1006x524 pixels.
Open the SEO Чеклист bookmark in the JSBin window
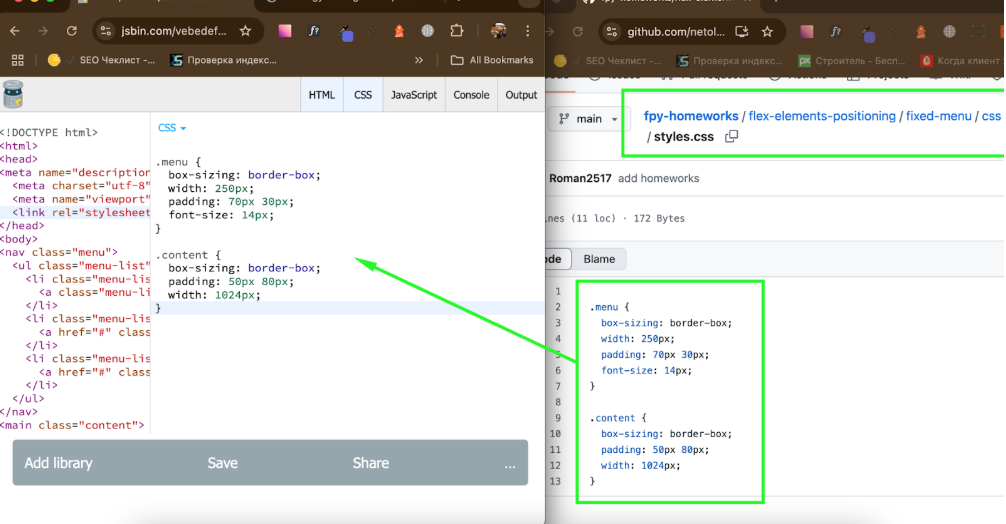[x=101, y=60]
